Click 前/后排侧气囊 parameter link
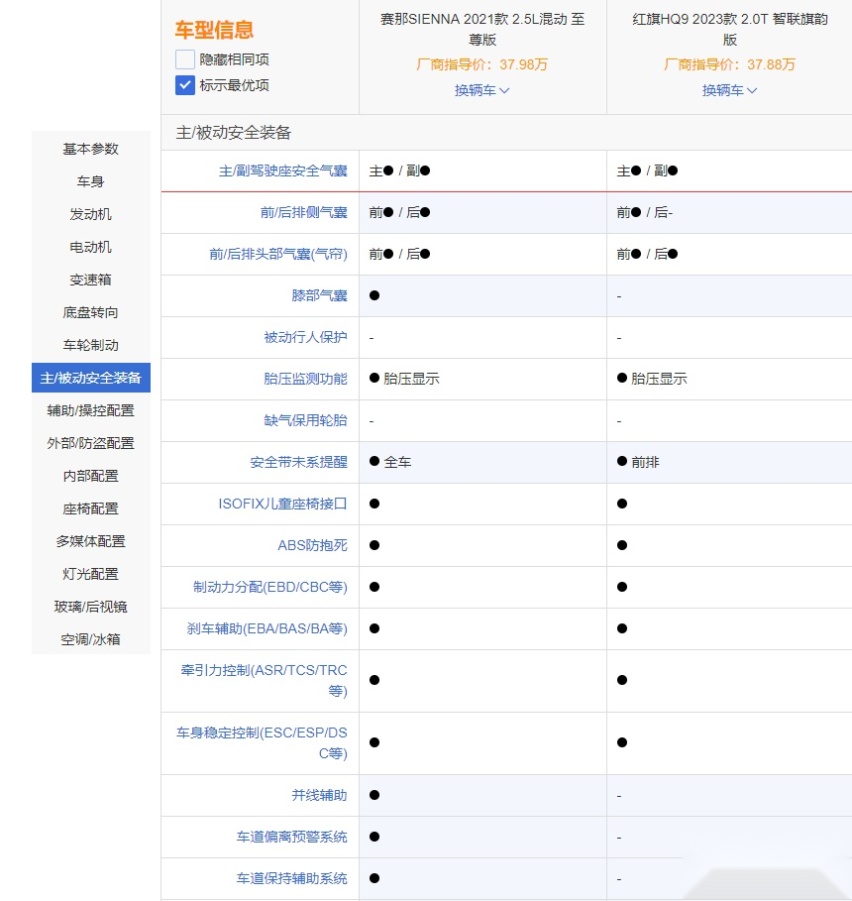Image resolution: width=852 pixels, height=901 pixels. [x=304, y=213]
